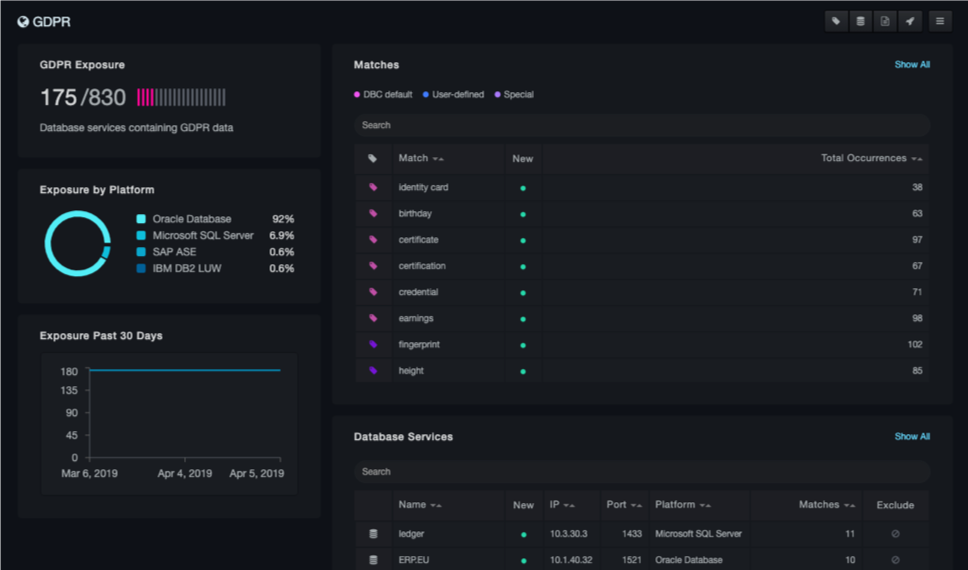Click Show All link in Database Services

[912, 436]
